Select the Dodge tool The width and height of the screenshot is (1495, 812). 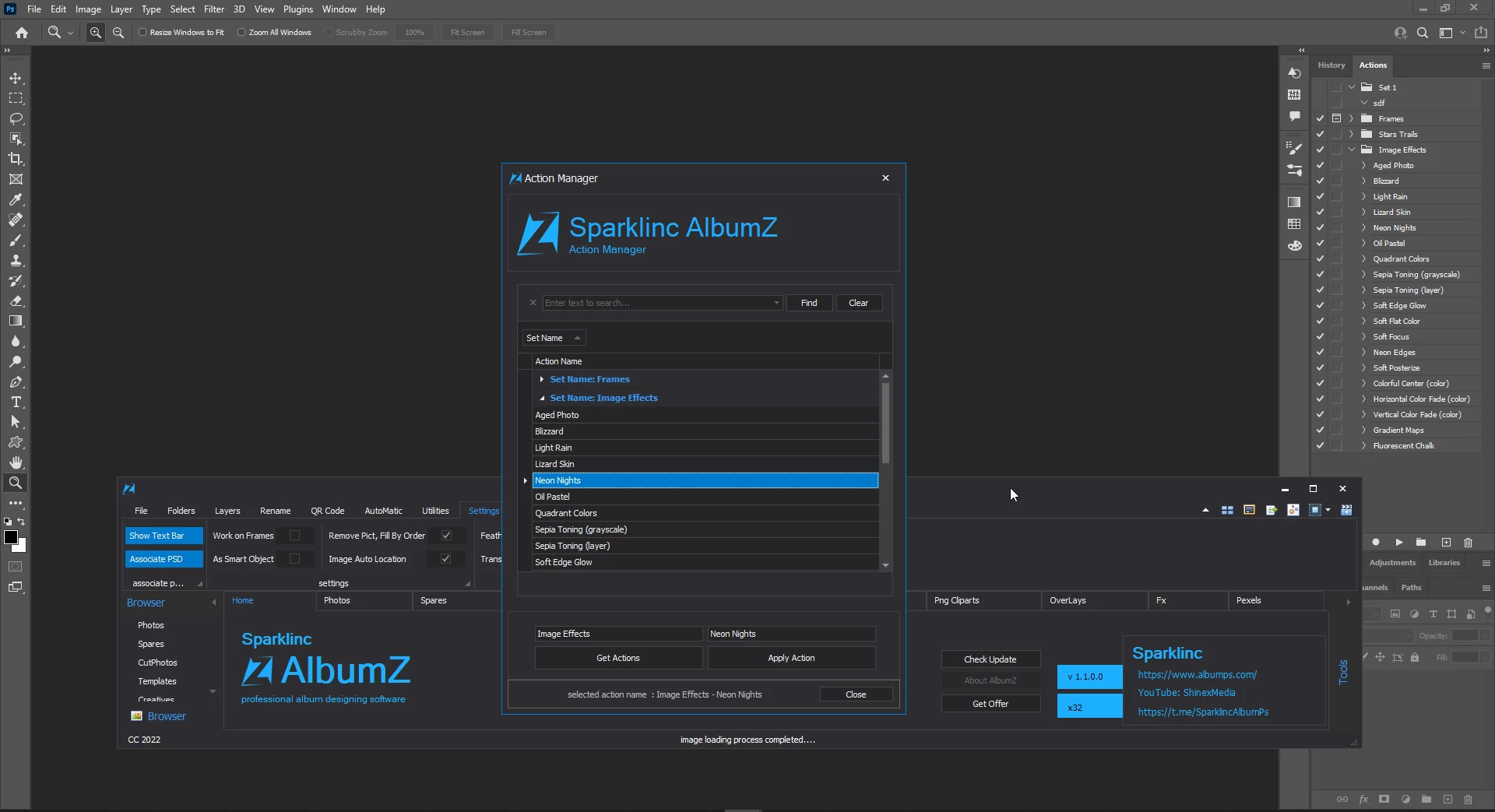(x=16, y=361)
